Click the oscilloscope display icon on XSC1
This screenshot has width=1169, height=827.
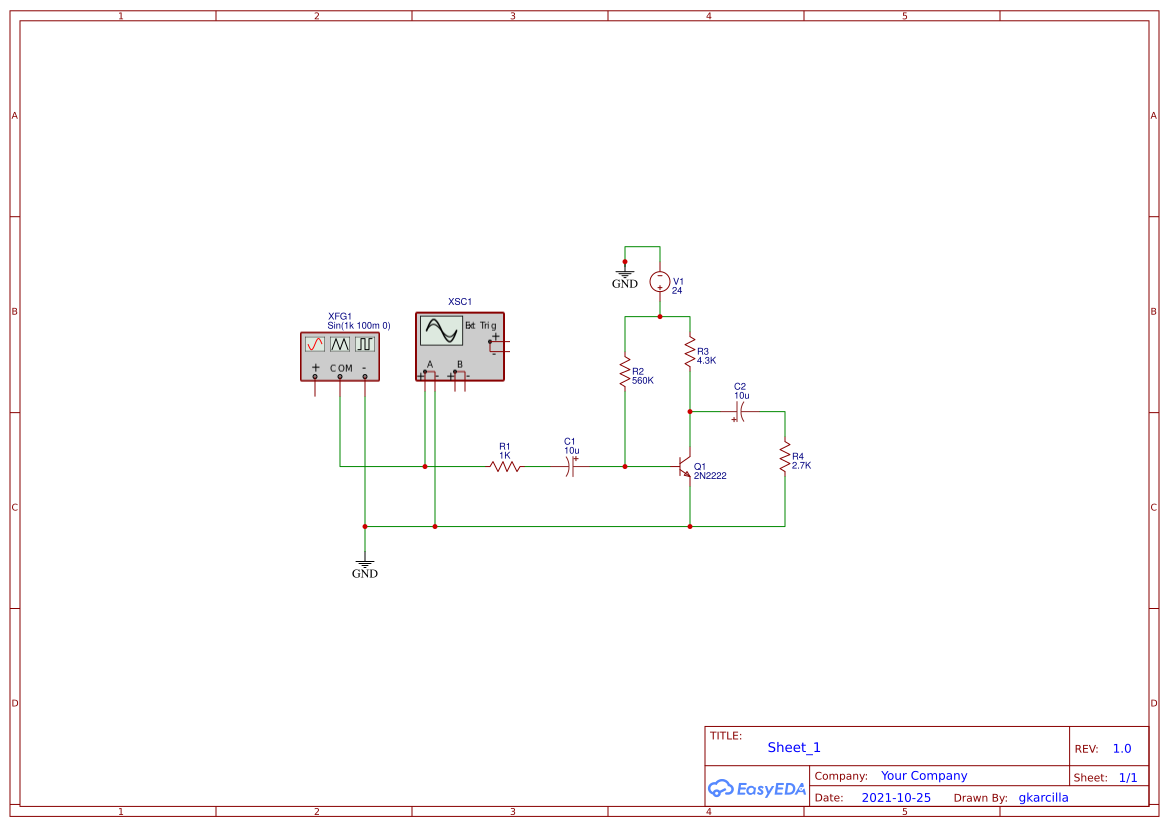click(x=441, y=330)
